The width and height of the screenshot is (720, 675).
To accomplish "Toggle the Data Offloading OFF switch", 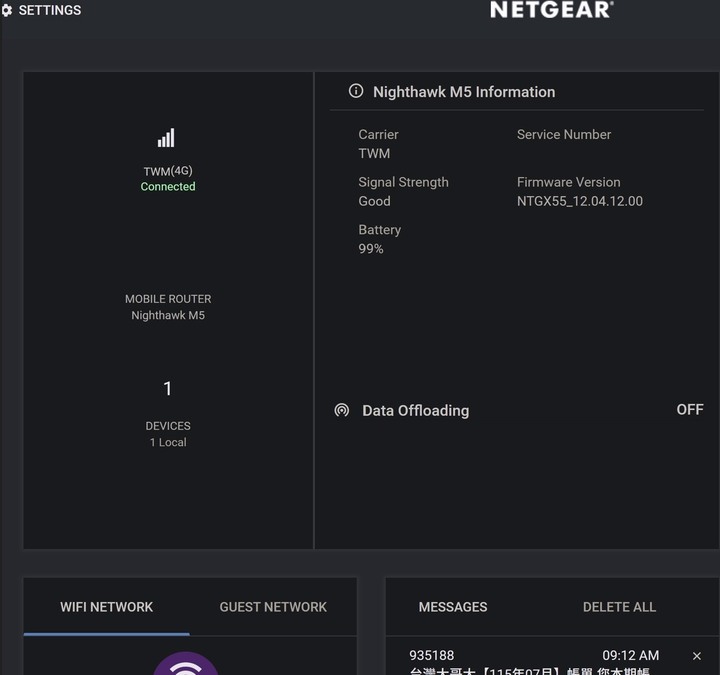I will [690, 409].
